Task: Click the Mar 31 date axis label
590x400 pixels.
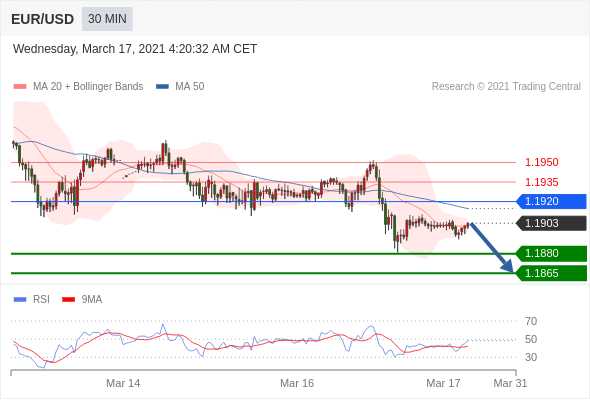Action: tap(510, 383)
